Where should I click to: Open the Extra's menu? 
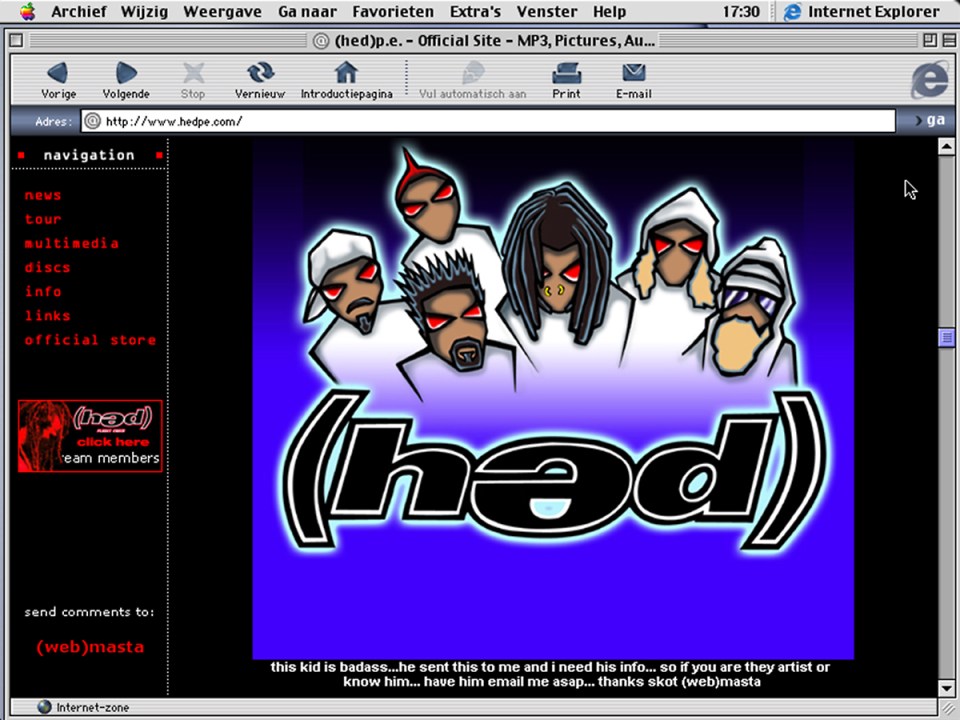pos(475,12)
